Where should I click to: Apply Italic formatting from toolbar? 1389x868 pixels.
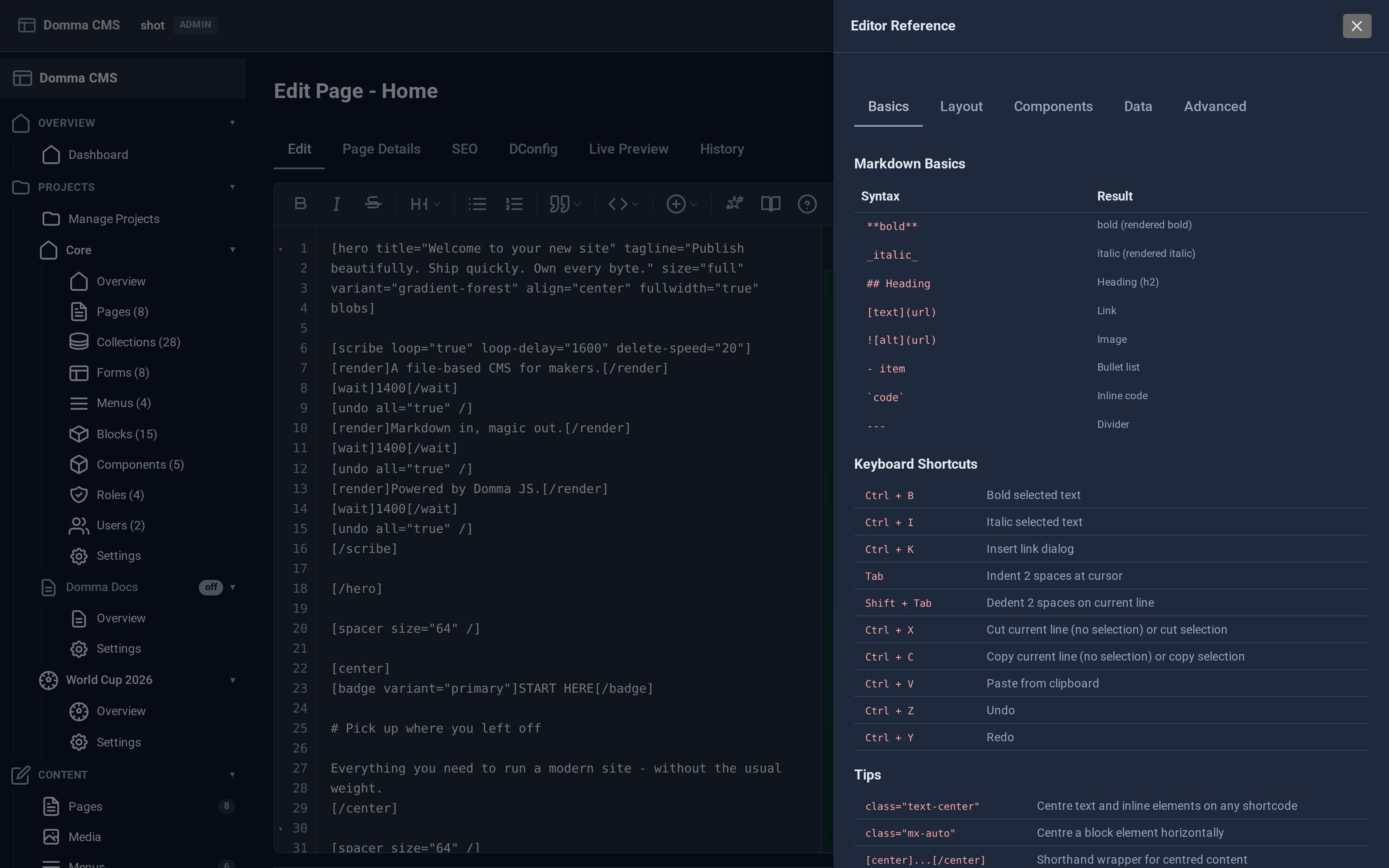337,204
